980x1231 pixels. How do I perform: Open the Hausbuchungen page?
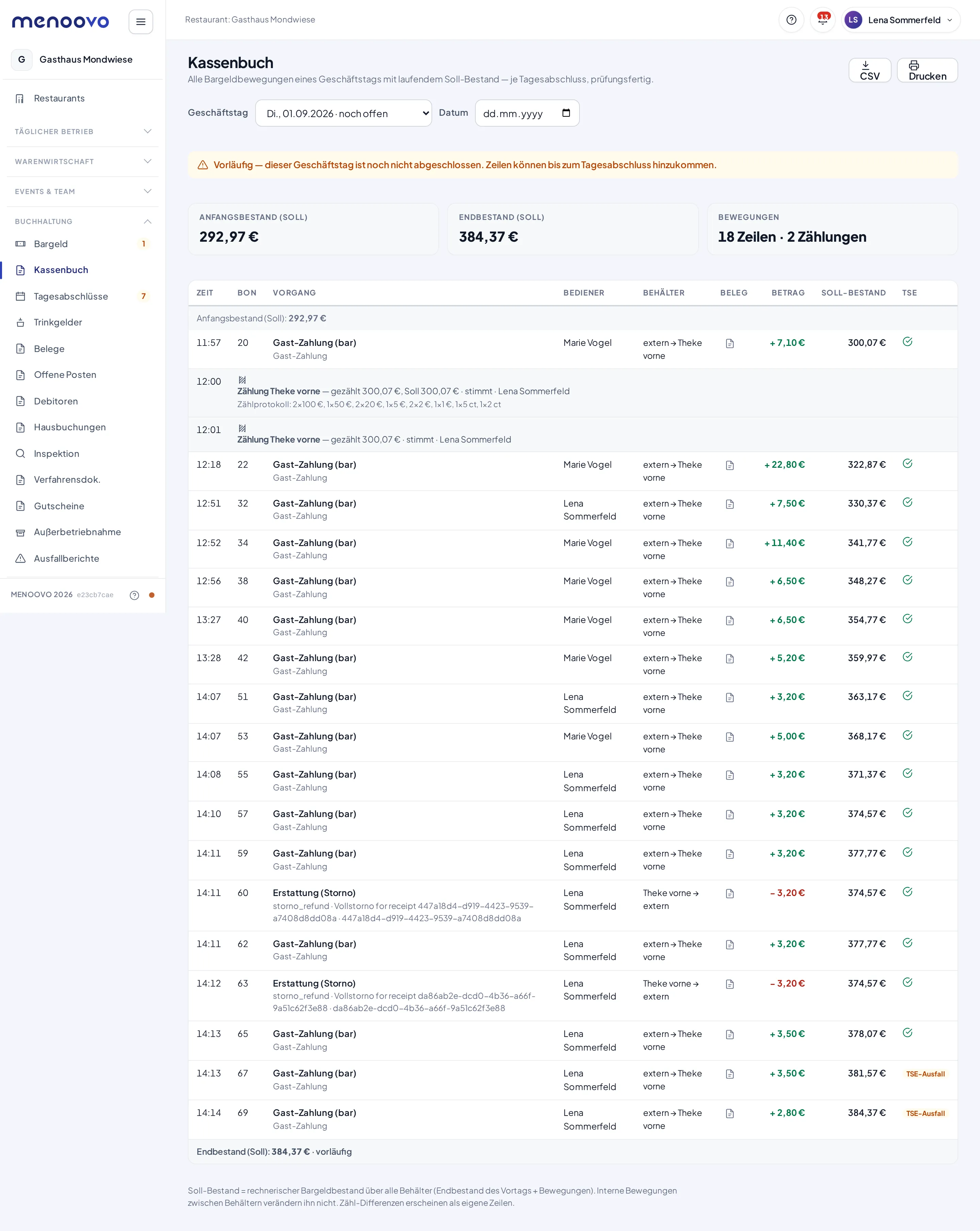83,427
